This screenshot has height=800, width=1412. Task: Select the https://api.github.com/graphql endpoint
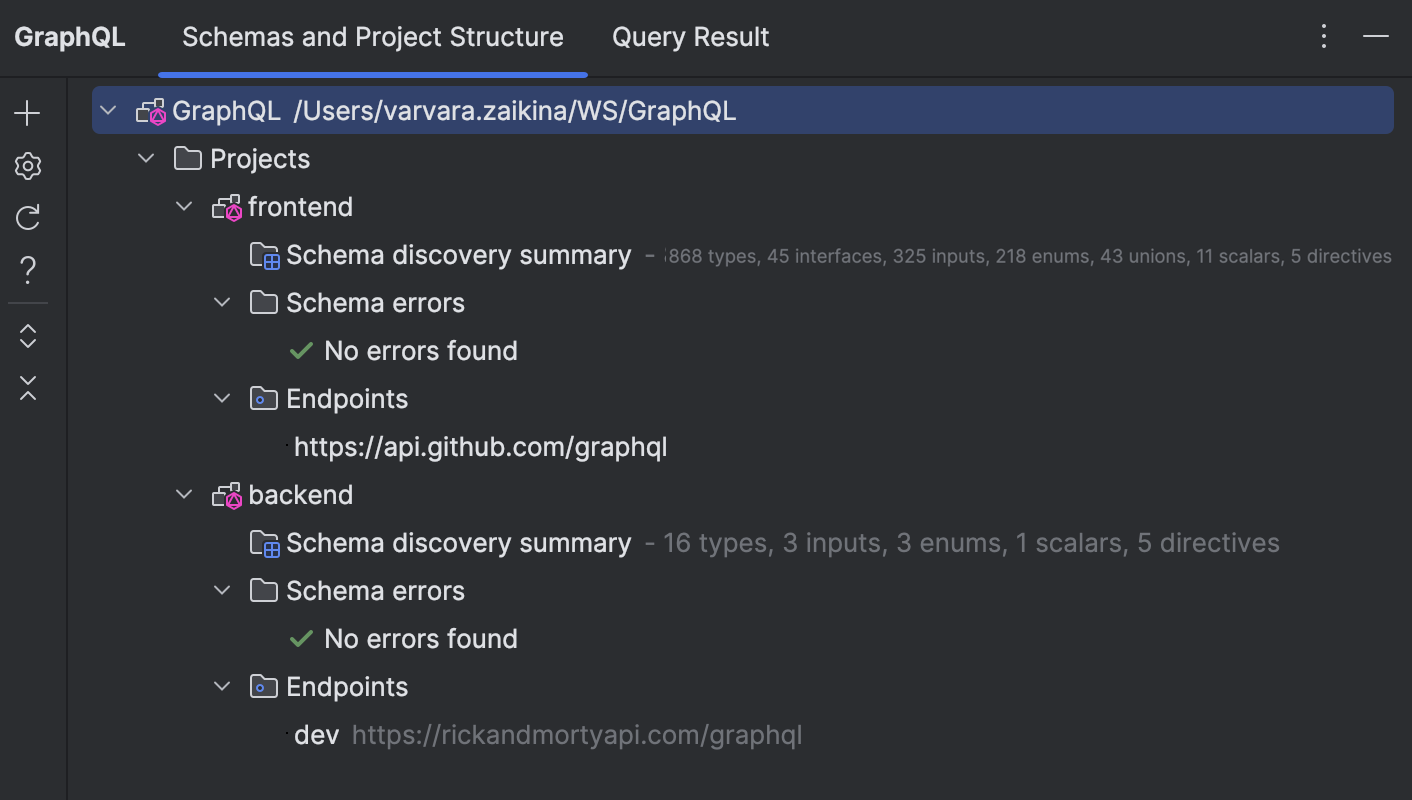481,446
